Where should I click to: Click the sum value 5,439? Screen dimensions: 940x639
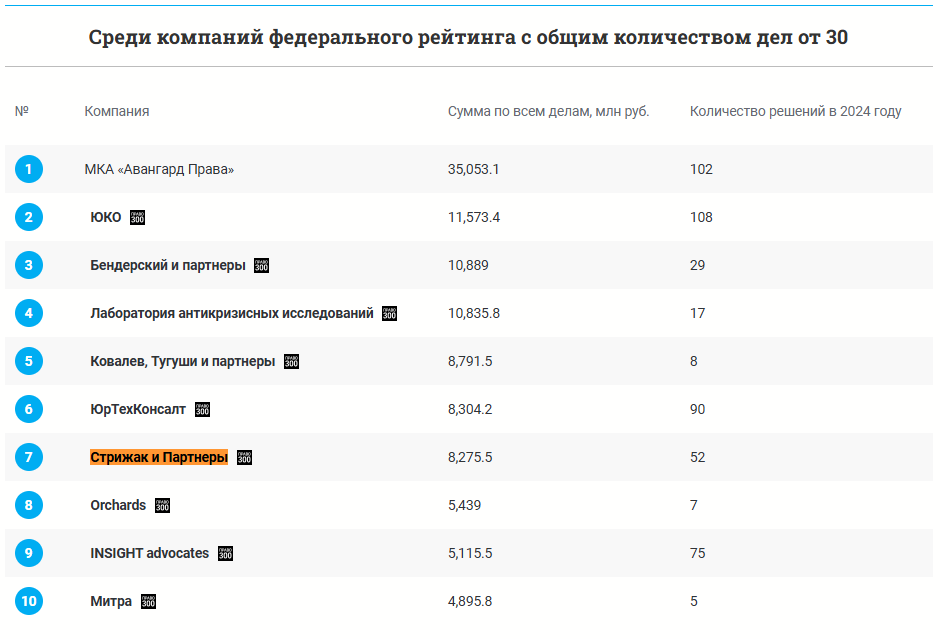465,505
